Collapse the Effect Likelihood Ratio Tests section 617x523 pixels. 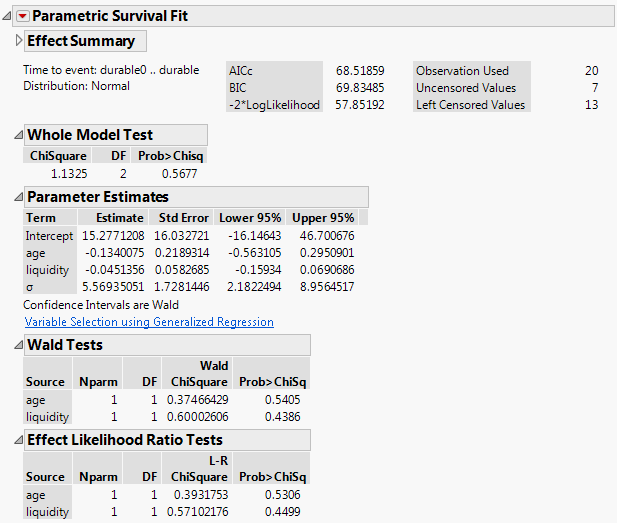click(19, 440)
